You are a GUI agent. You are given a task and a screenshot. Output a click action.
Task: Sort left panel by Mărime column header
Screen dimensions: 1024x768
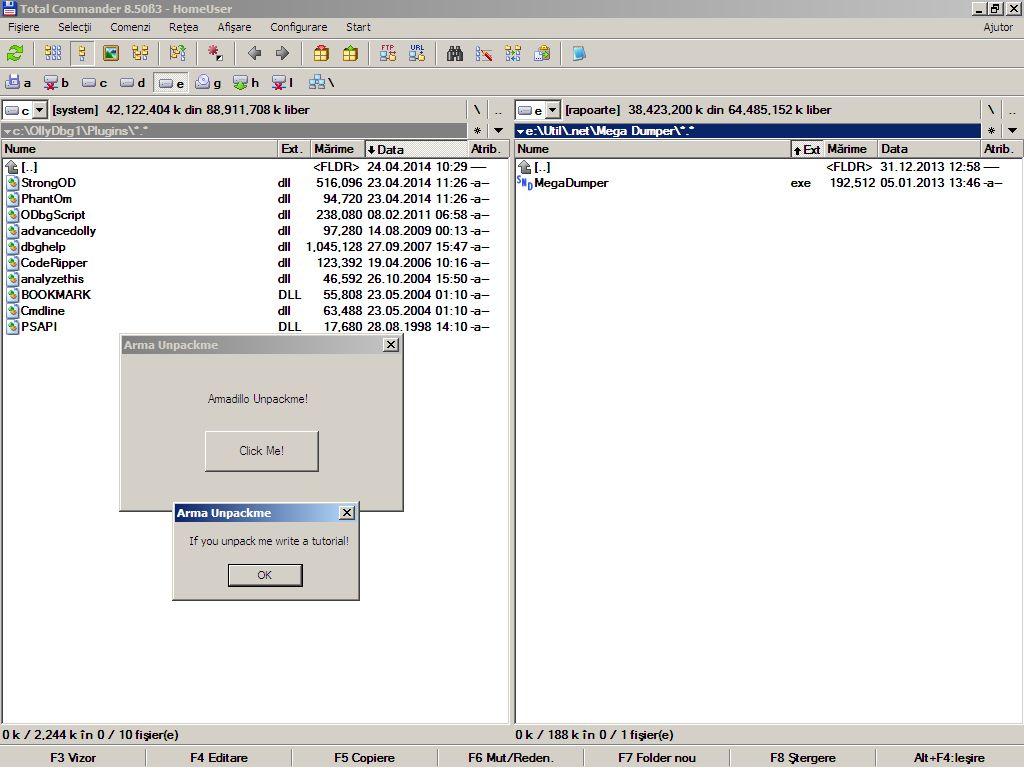pos(335,149)
